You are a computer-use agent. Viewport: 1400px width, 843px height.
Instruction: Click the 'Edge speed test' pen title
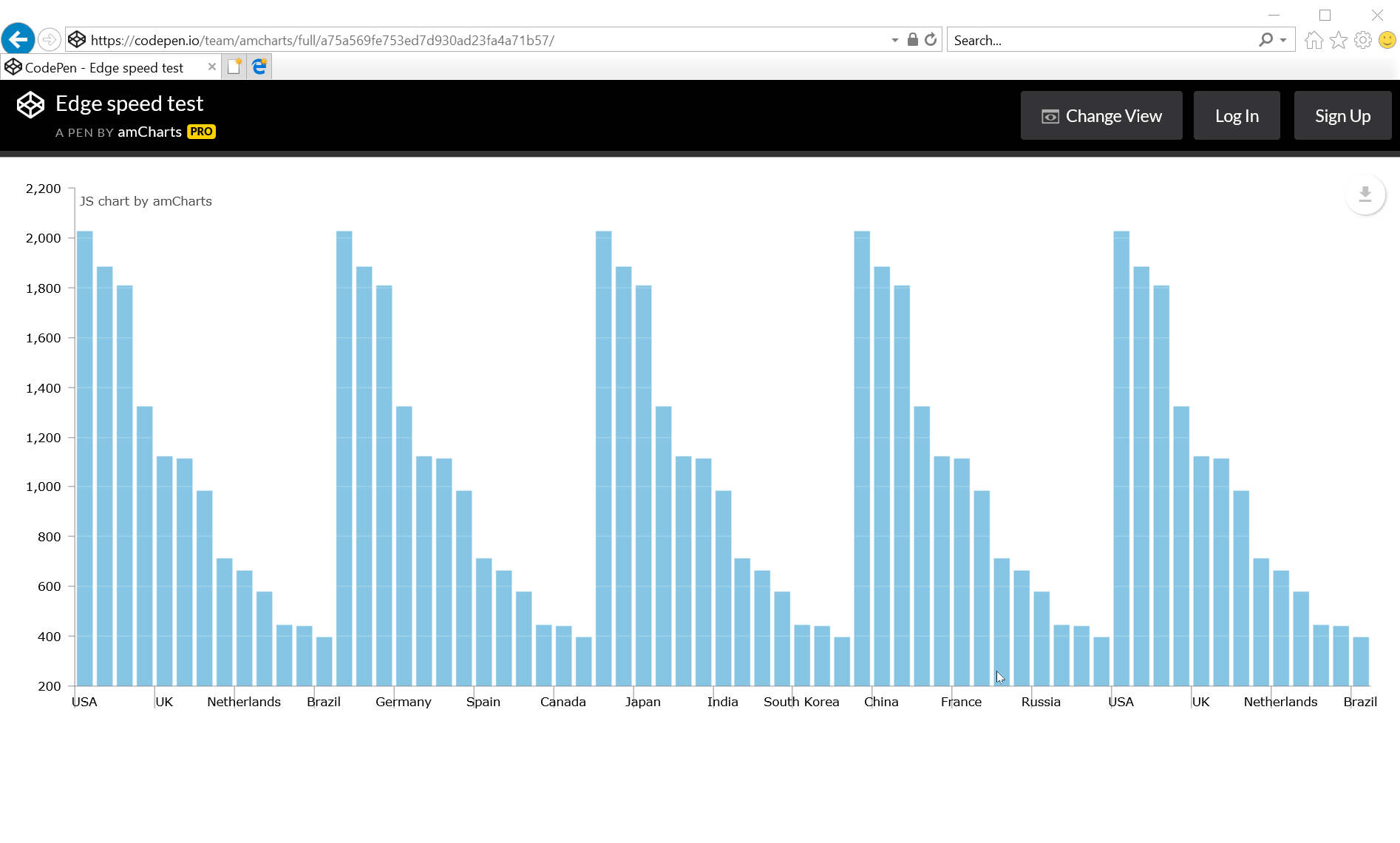(x=129, y=104)
